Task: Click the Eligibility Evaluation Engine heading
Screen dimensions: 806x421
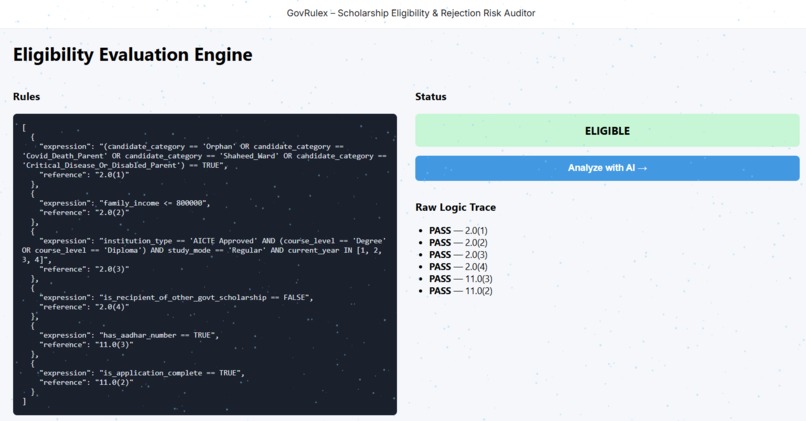Action: [x=133, y=54]
